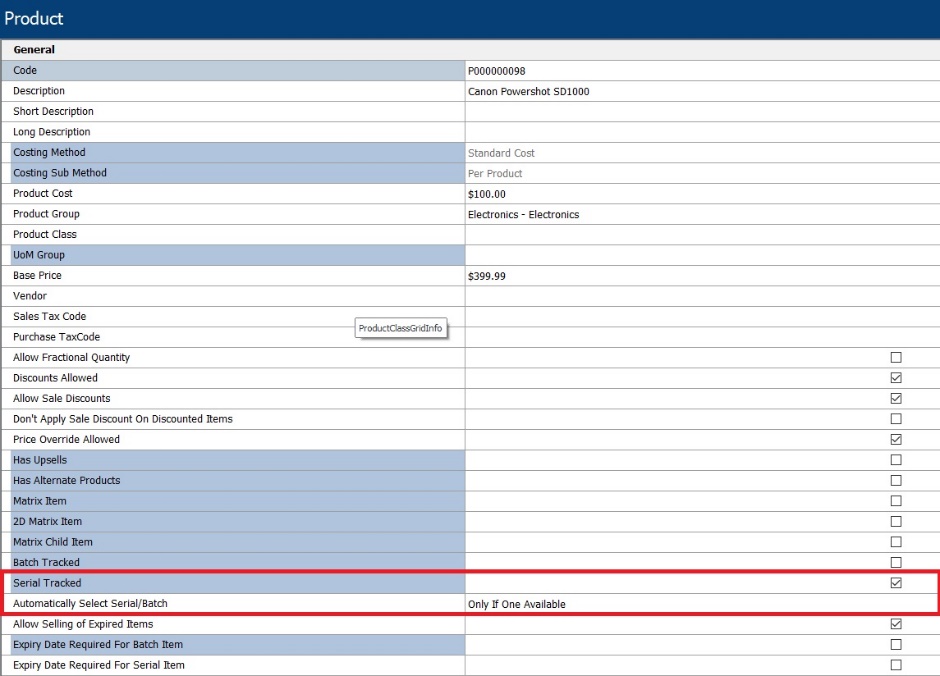Select the Vendor value cell

coord(702,296)
